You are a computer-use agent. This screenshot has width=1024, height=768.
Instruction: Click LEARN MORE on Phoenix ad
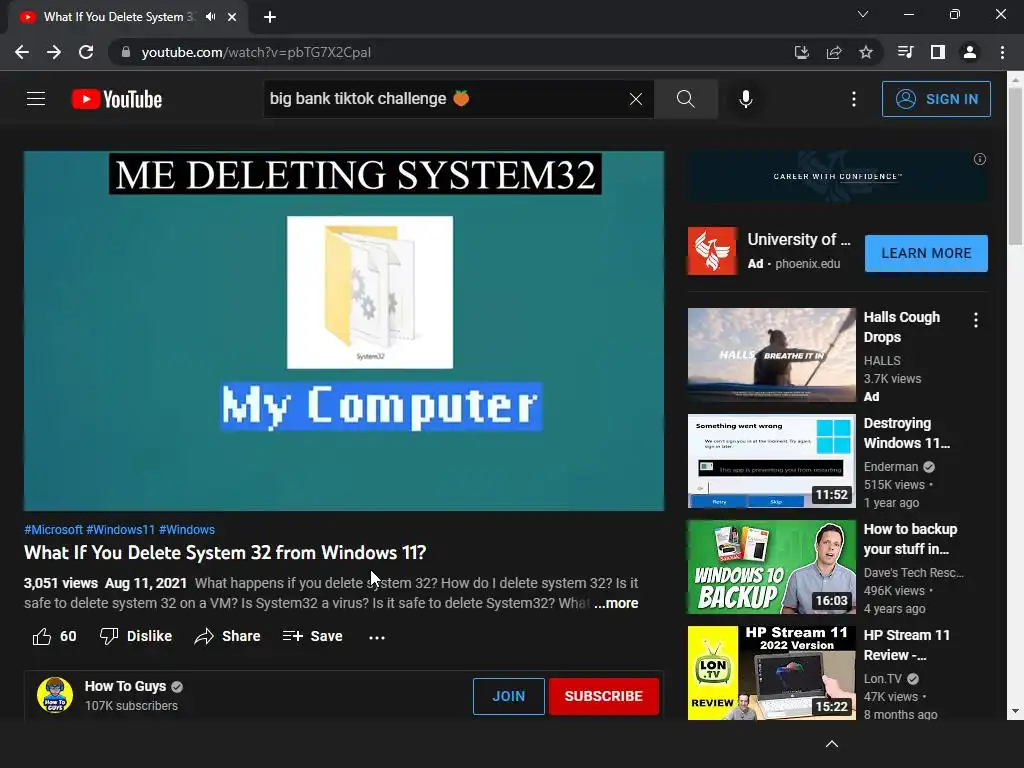926,253
